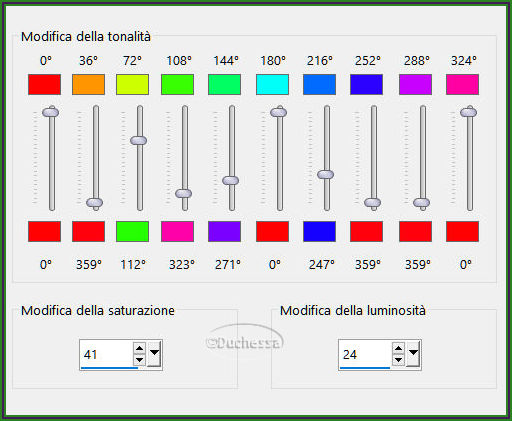Screen dimensions: 512x421
Task: Click the 144° hue slider handle
Action: [x=231, y=180]
